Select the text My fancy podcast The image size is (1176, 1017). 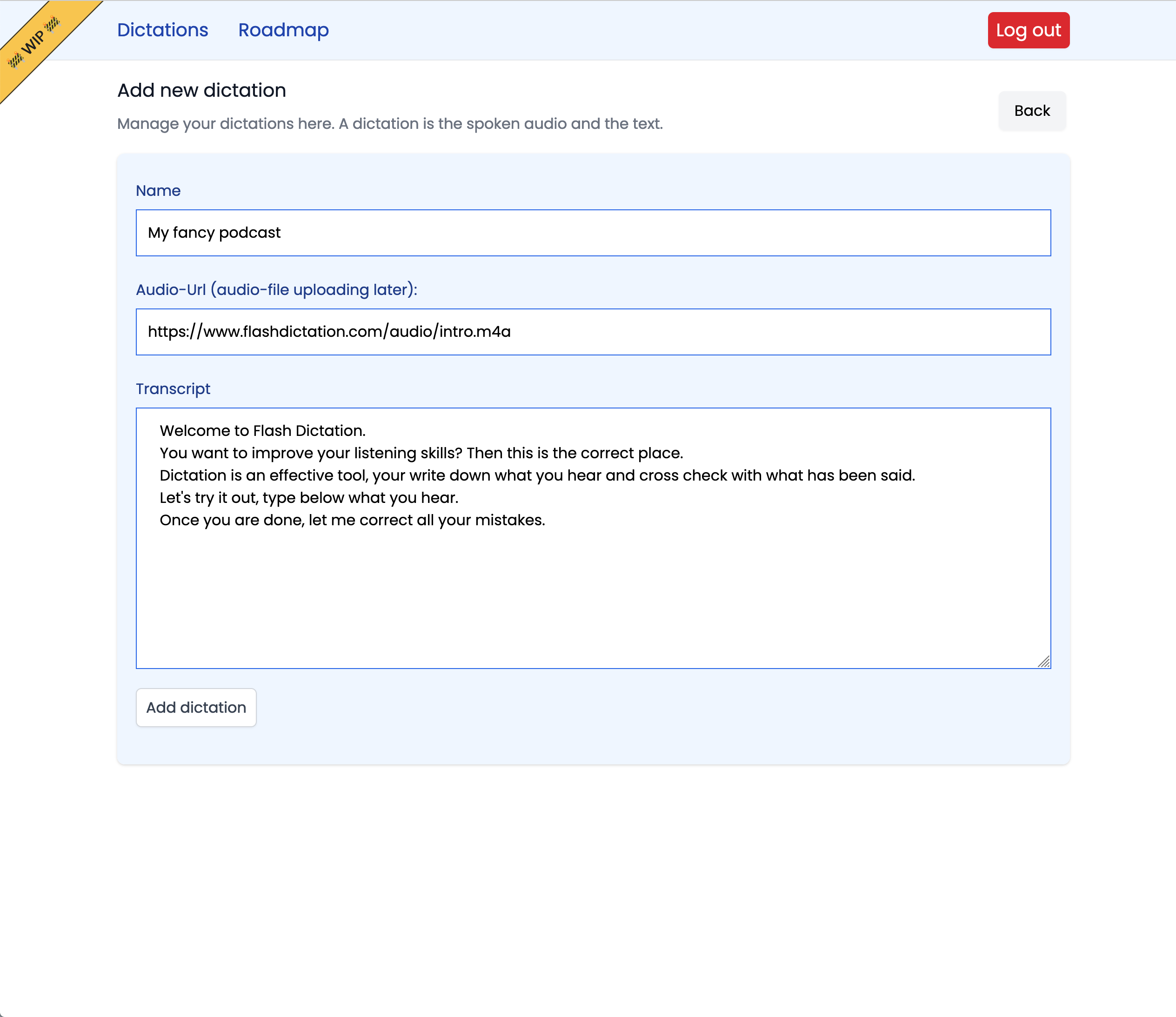point(214,232)
